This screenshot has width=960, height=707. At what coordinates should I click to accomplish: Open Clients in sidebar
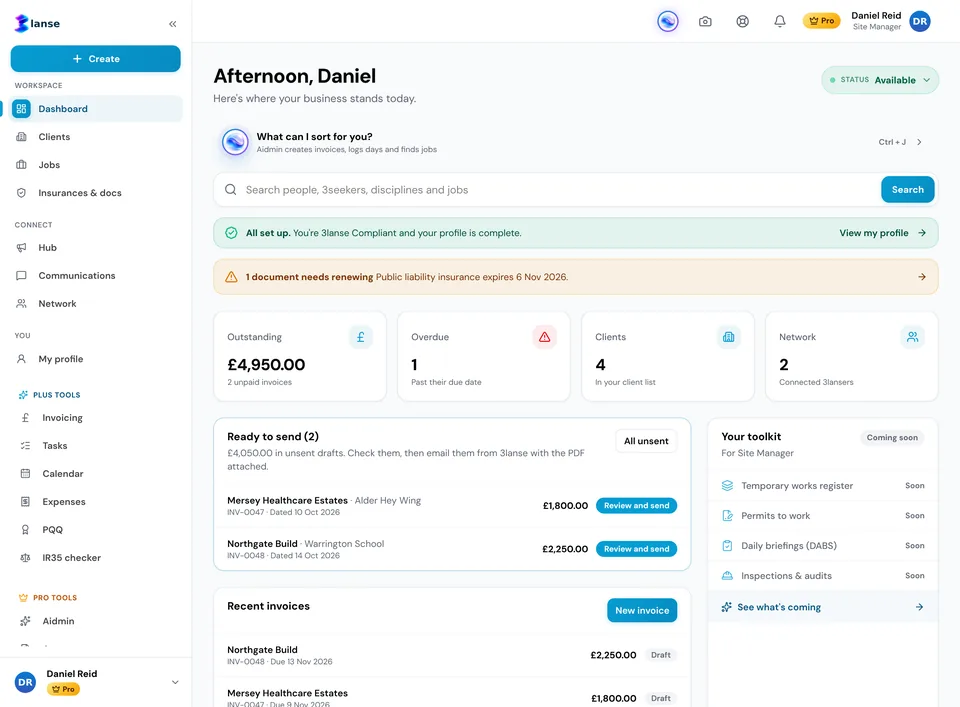(x=96, y=137)
